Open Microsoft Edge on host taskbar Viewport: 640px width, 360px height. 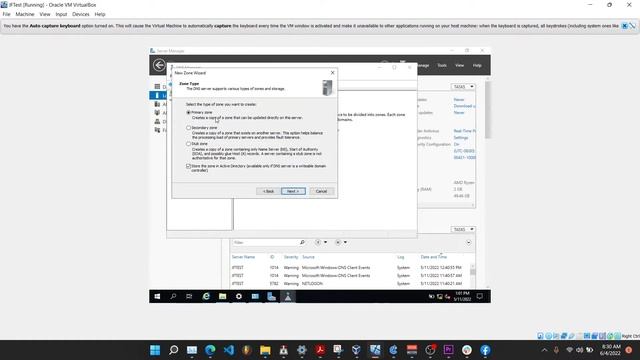(210, 350)
